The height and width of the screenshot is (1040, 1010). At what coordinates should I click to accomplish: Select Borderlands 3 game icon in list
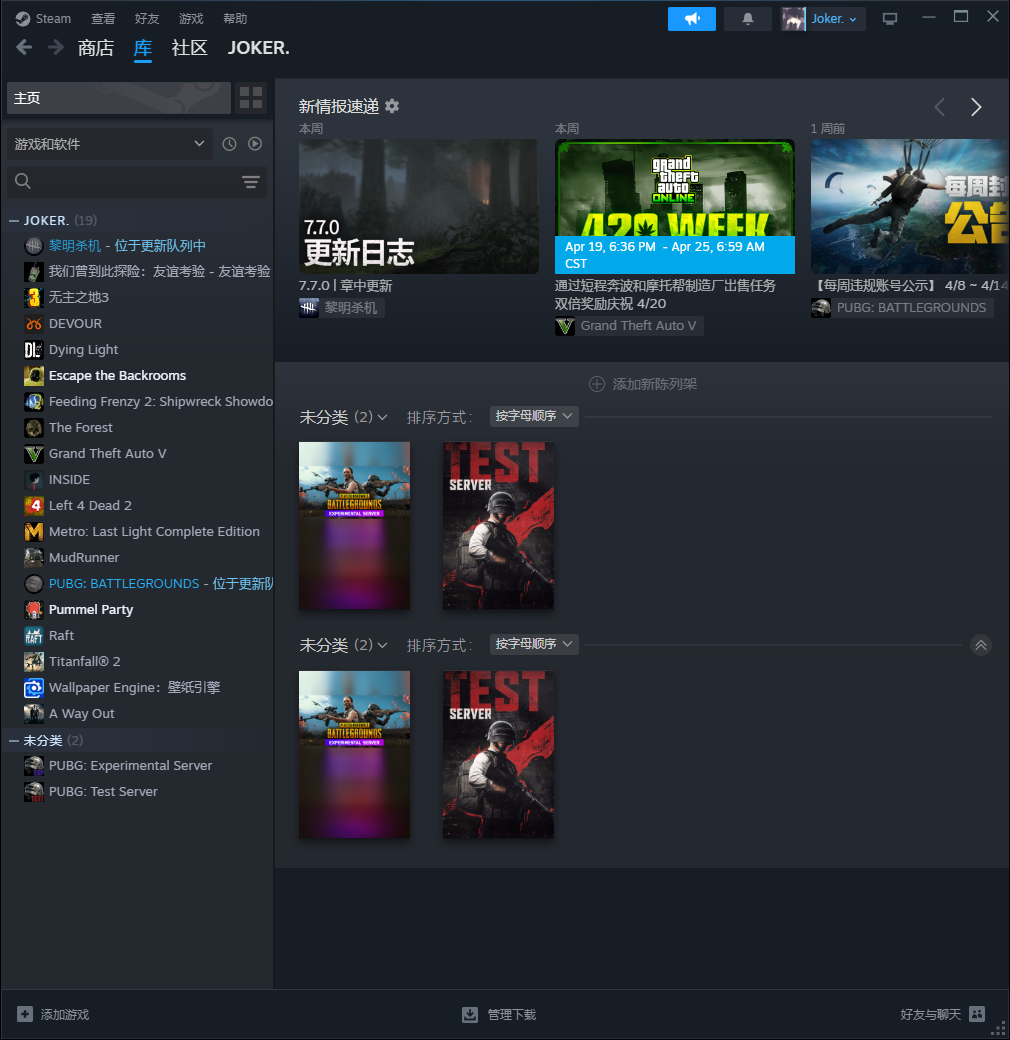(x=34, y=297)
